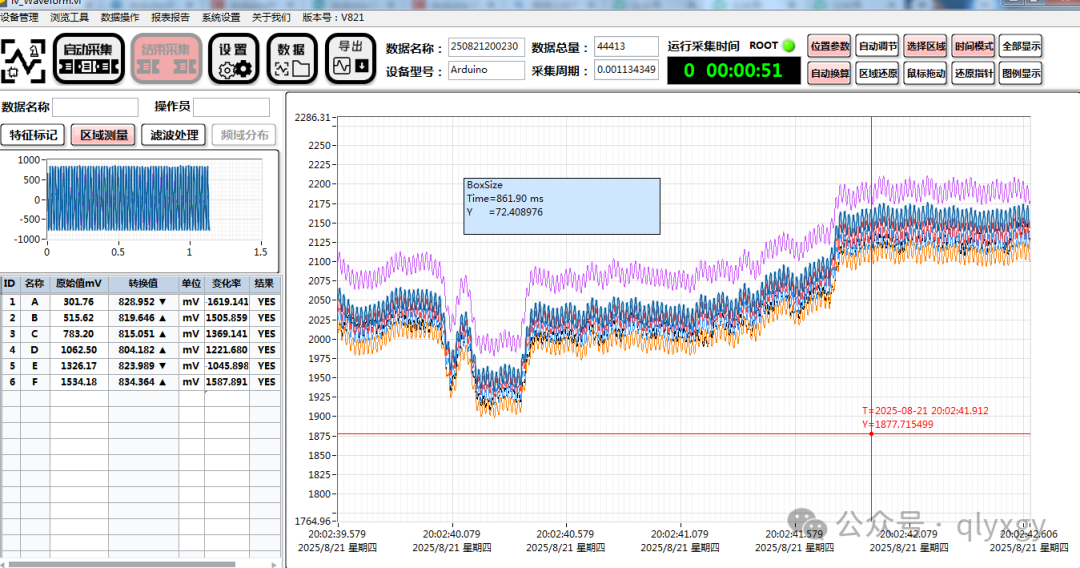The height and width of the screenshot is (568, 1080).
Task: Toggle the 鼠标拖动 mouse drag button
Action: 926,73
